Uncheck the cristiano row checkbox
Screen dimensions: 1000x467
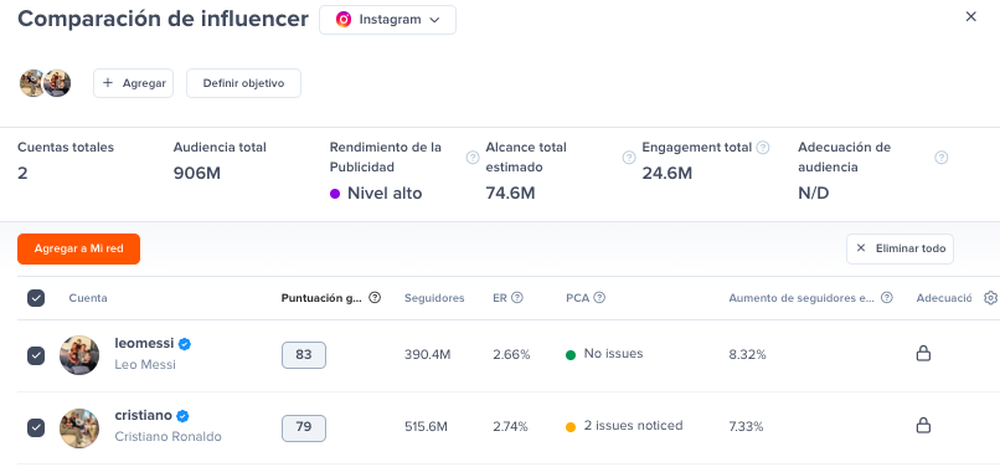(36, 428)
